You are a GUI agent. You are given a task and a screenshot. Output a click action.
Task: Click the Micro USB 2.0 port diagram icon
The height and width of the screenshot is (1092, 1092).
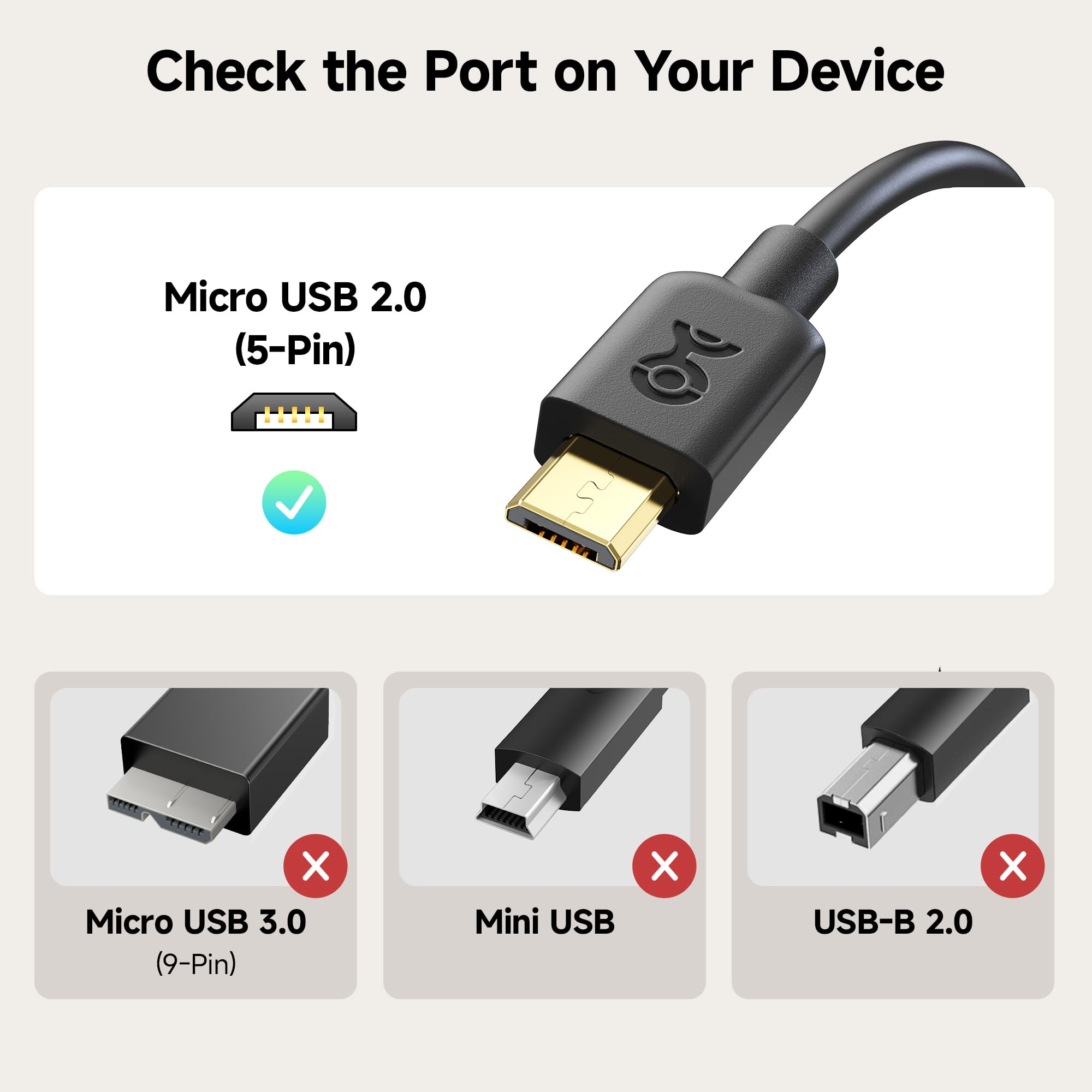point(294,412)
